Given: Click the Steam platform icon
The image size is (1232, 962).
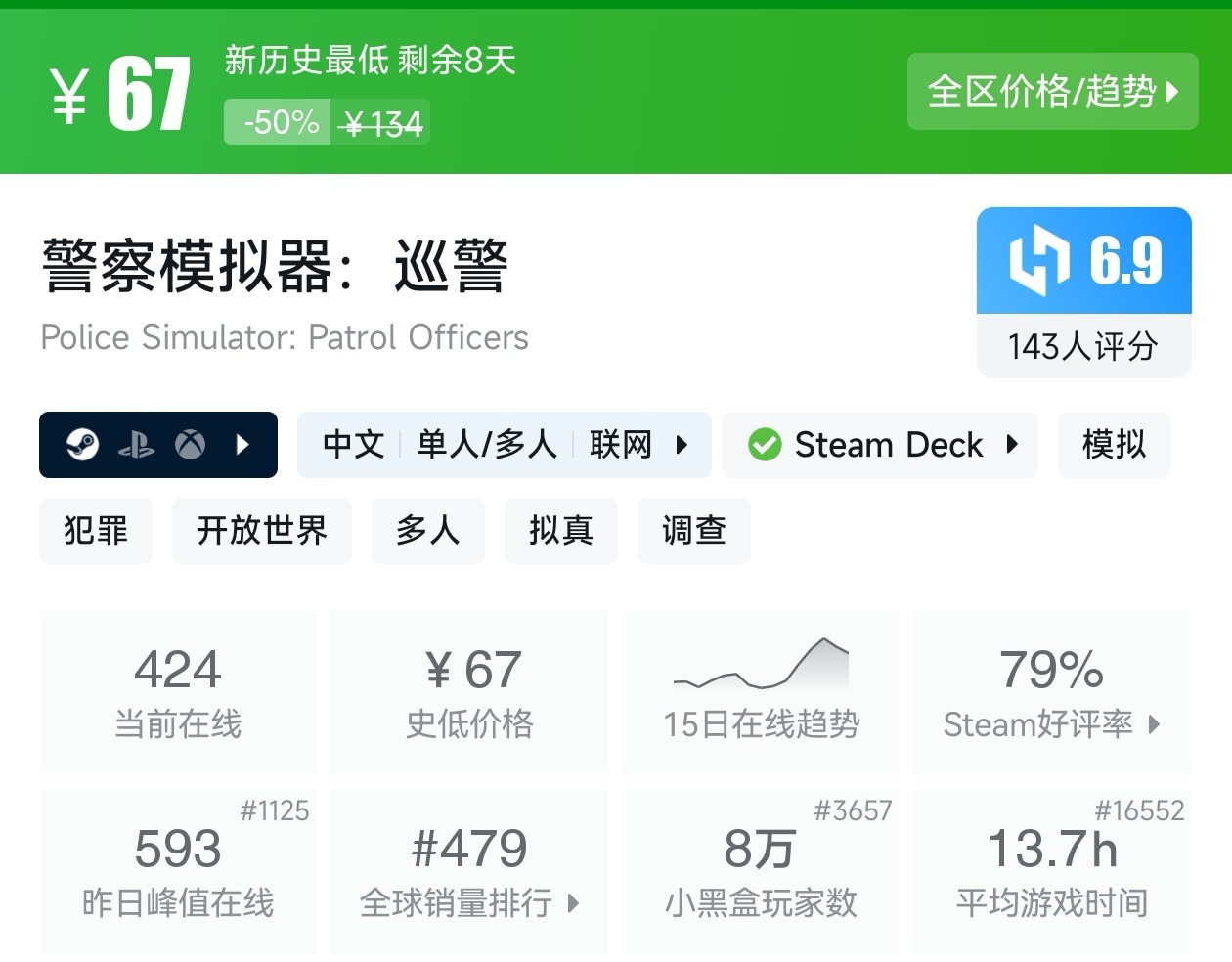Looking at the screenshot, I should click(x=82, y=445).
